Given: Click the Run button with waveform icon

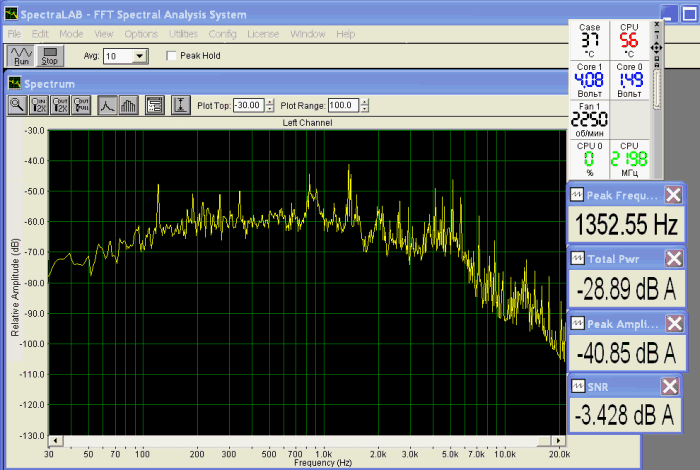Looking at the screenshot, I should tap(20, 56).
